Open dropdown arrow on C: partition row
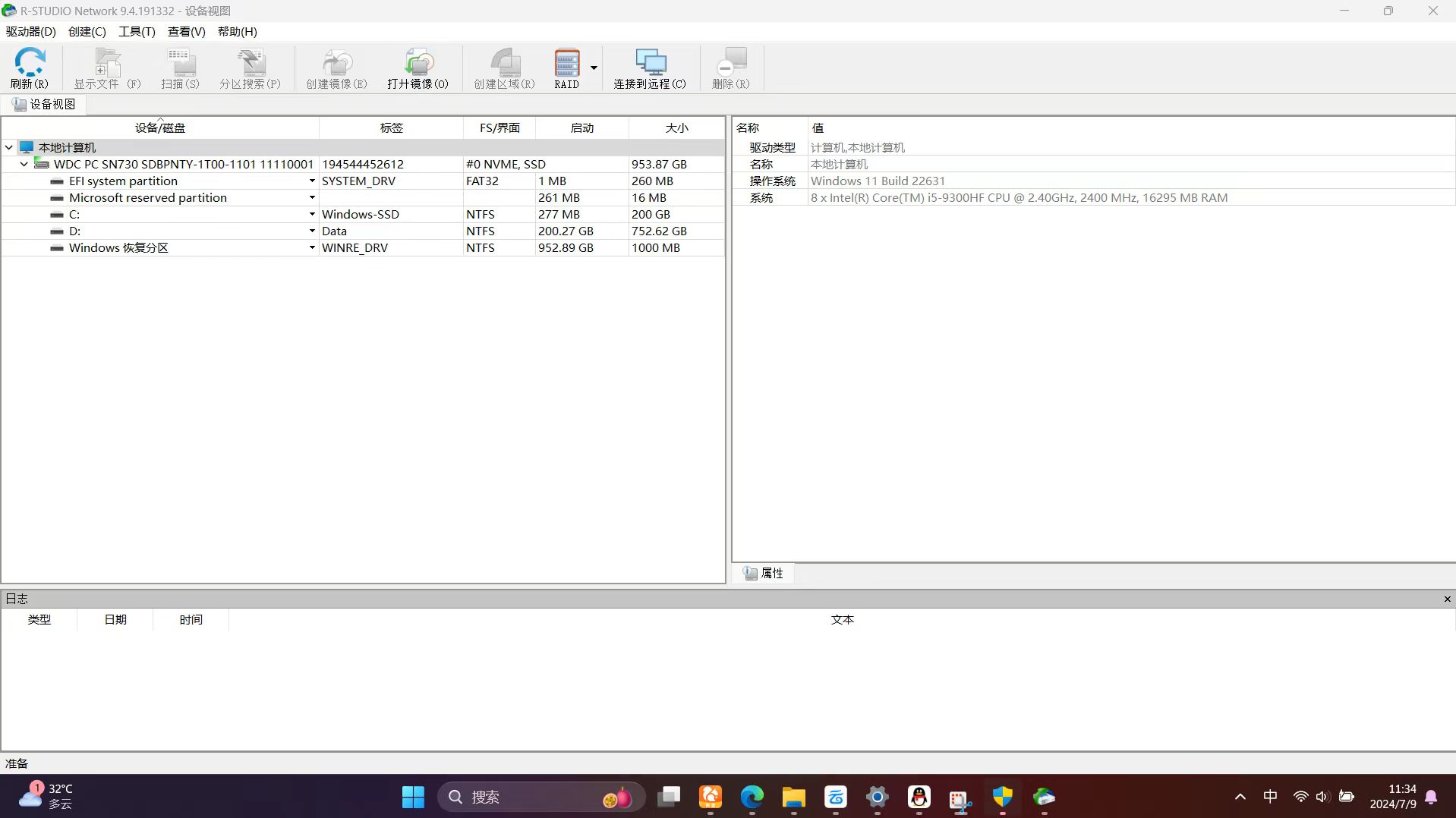 312,215
